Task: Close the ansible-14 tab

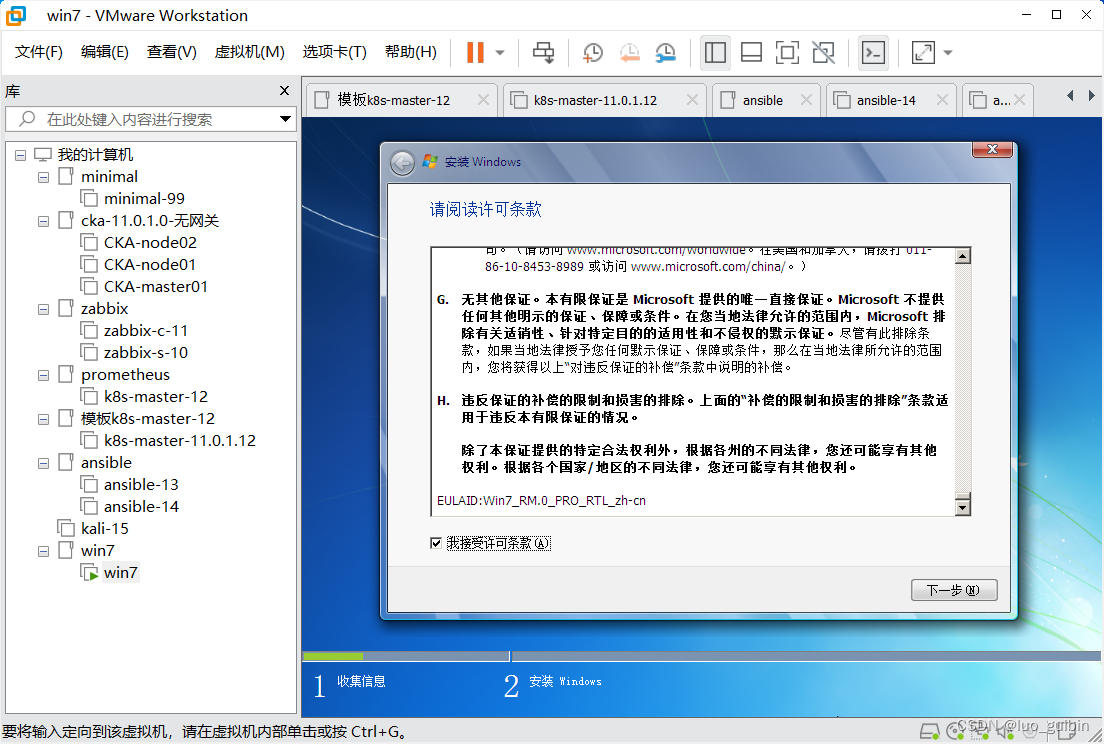Action: 942,100
